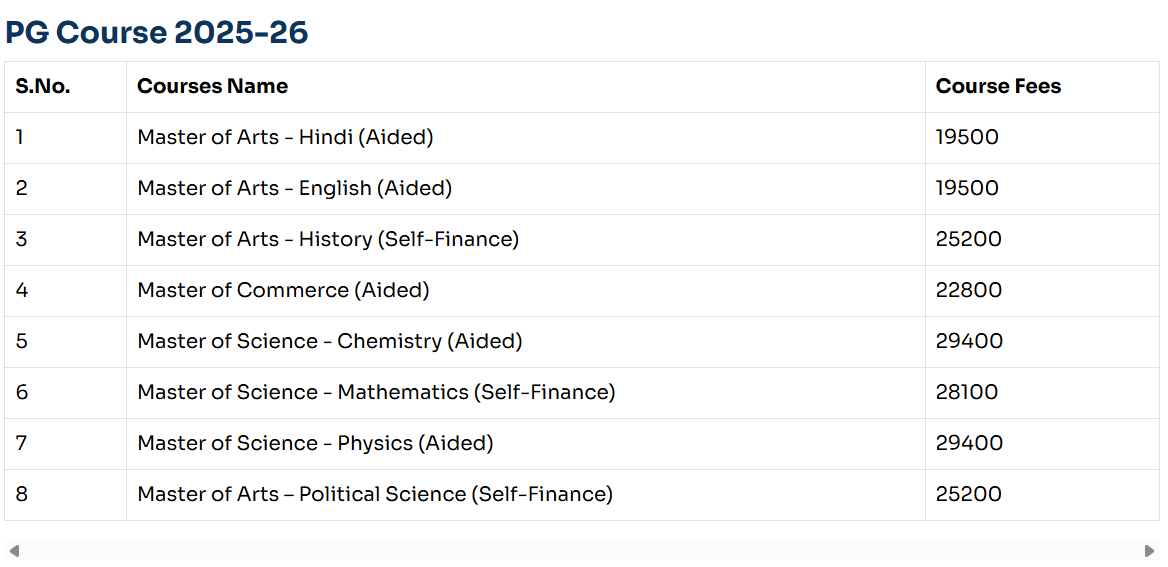The height and width of the screenshot is (567, 1168).
Task: Click the Courses Name column header
Action: tap(212, 87)
